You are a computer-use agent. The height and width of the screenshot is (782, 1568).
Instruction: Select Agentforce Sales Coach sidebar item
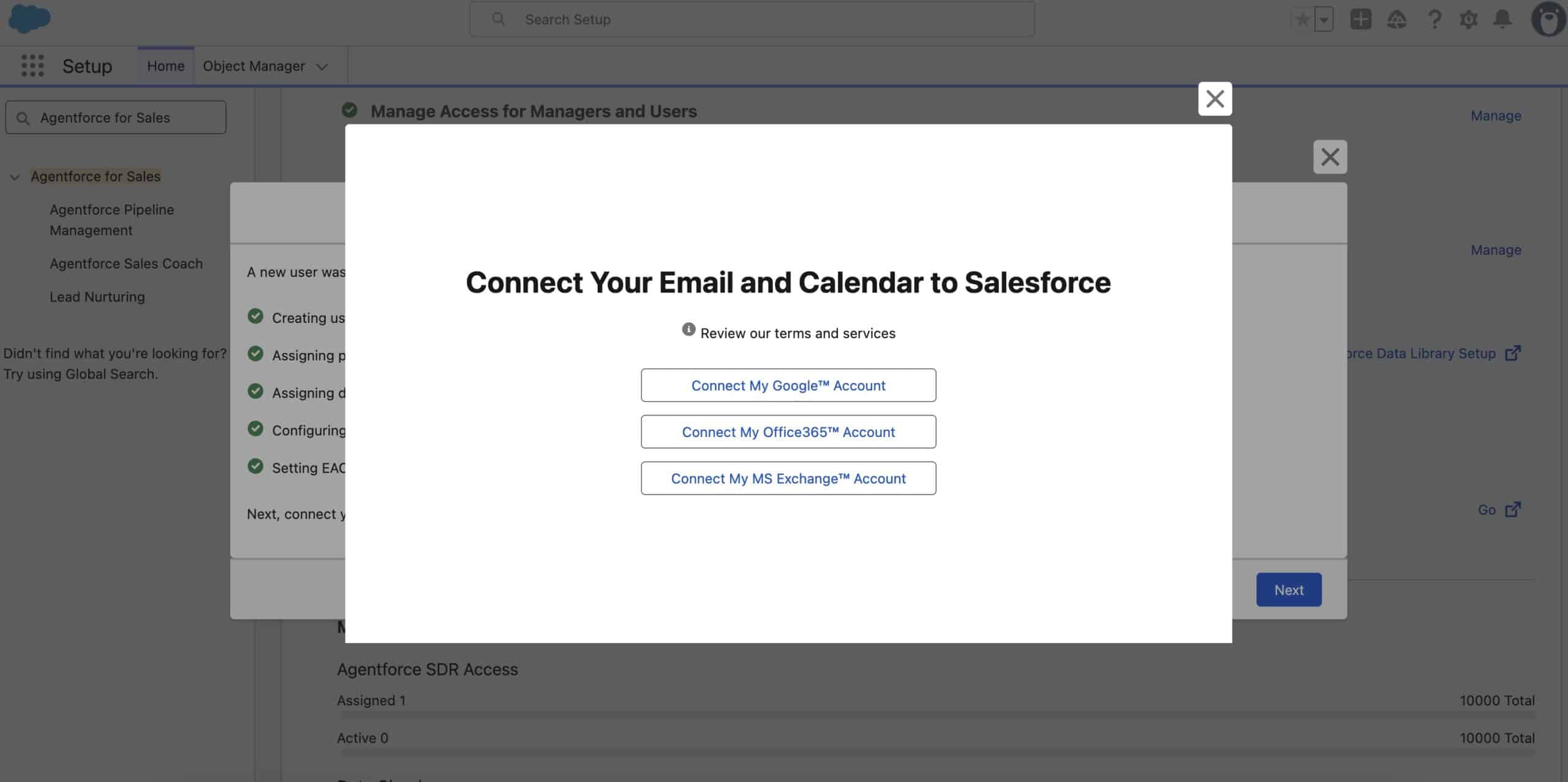coord(126,264)
